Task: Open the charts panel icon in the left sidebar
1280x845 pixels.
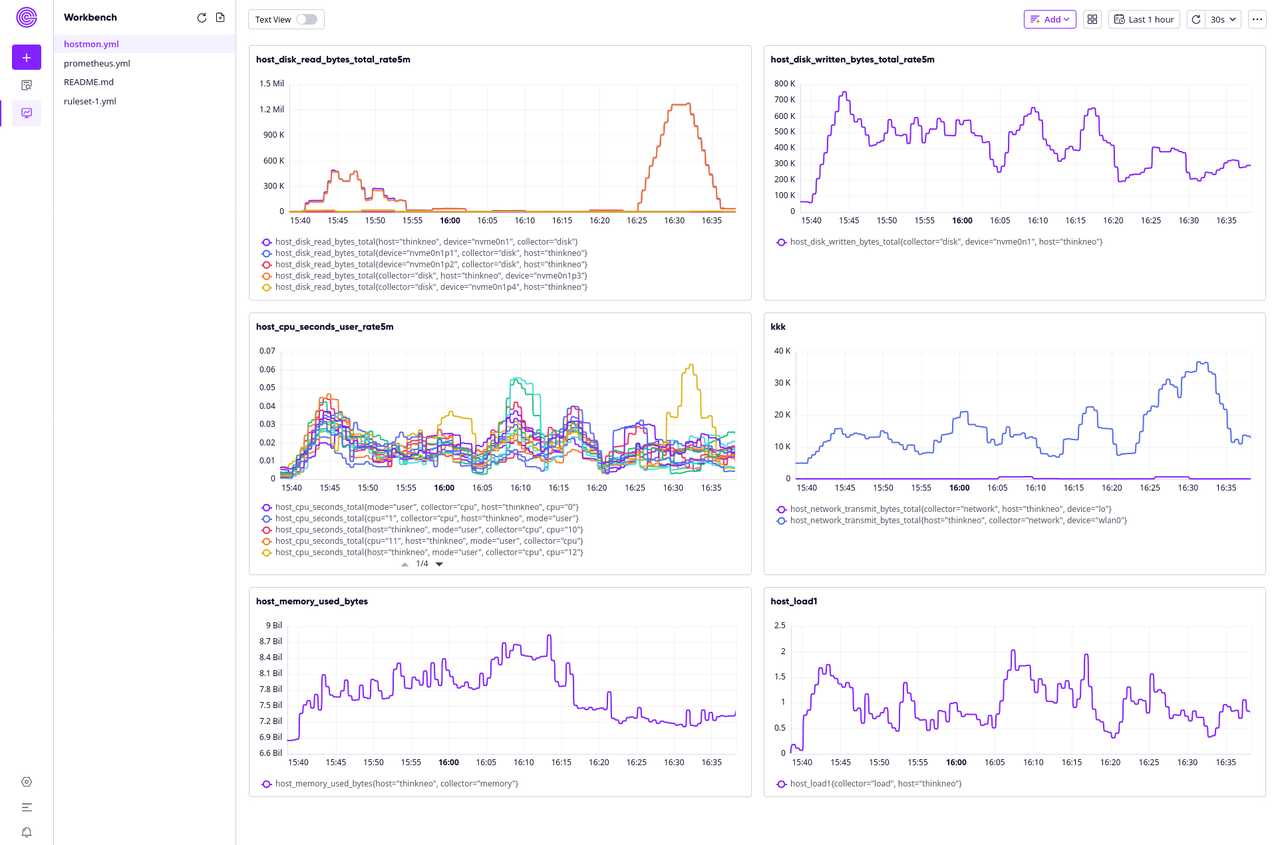Action: pos(26,113)
